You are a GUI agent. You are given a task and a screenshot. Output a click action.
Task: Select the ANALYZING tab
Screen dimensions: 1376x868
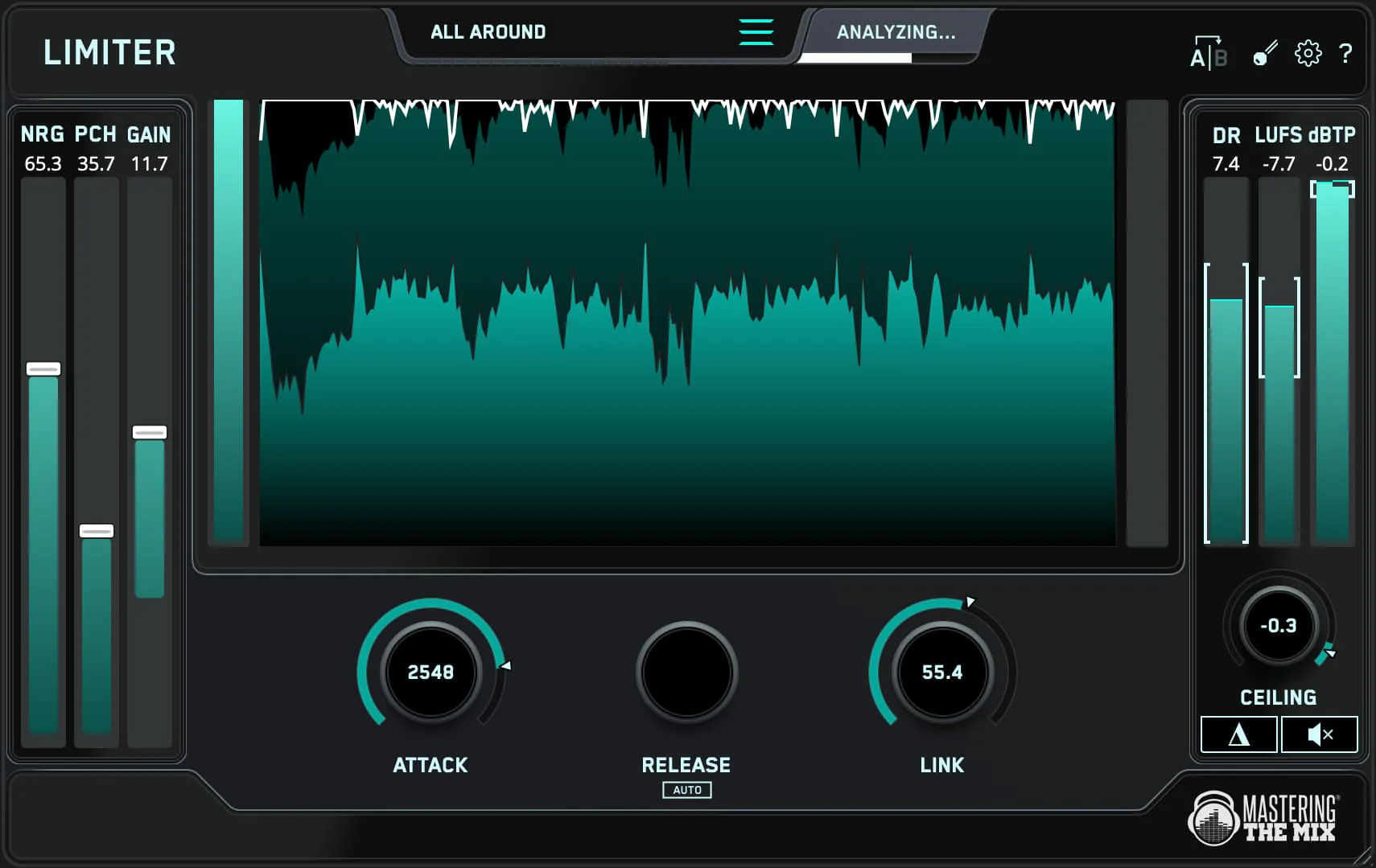click(896, 33)
